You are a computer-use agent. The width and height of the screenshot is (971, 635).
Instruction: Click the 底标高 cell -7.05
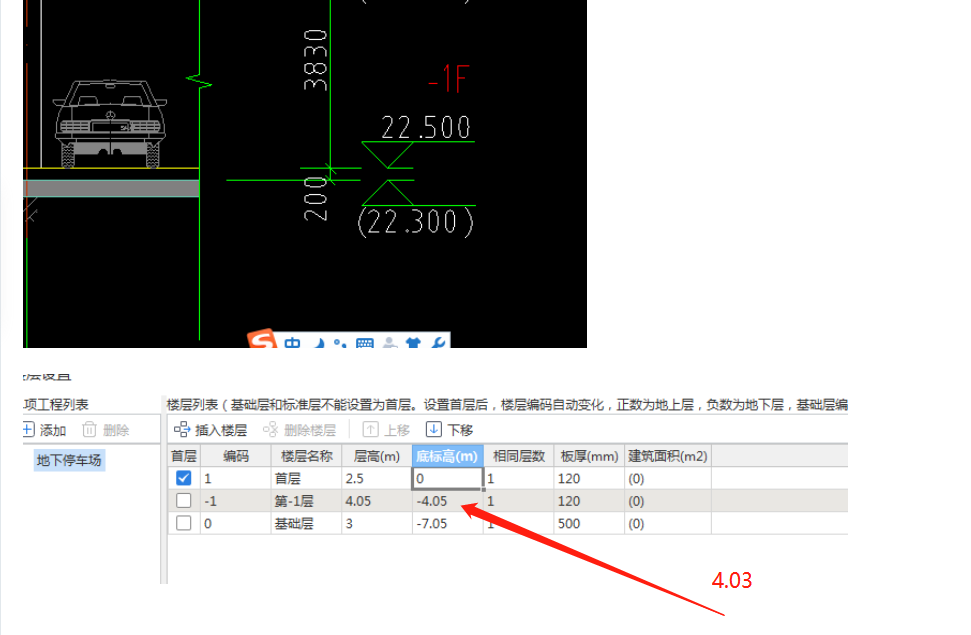447,523
